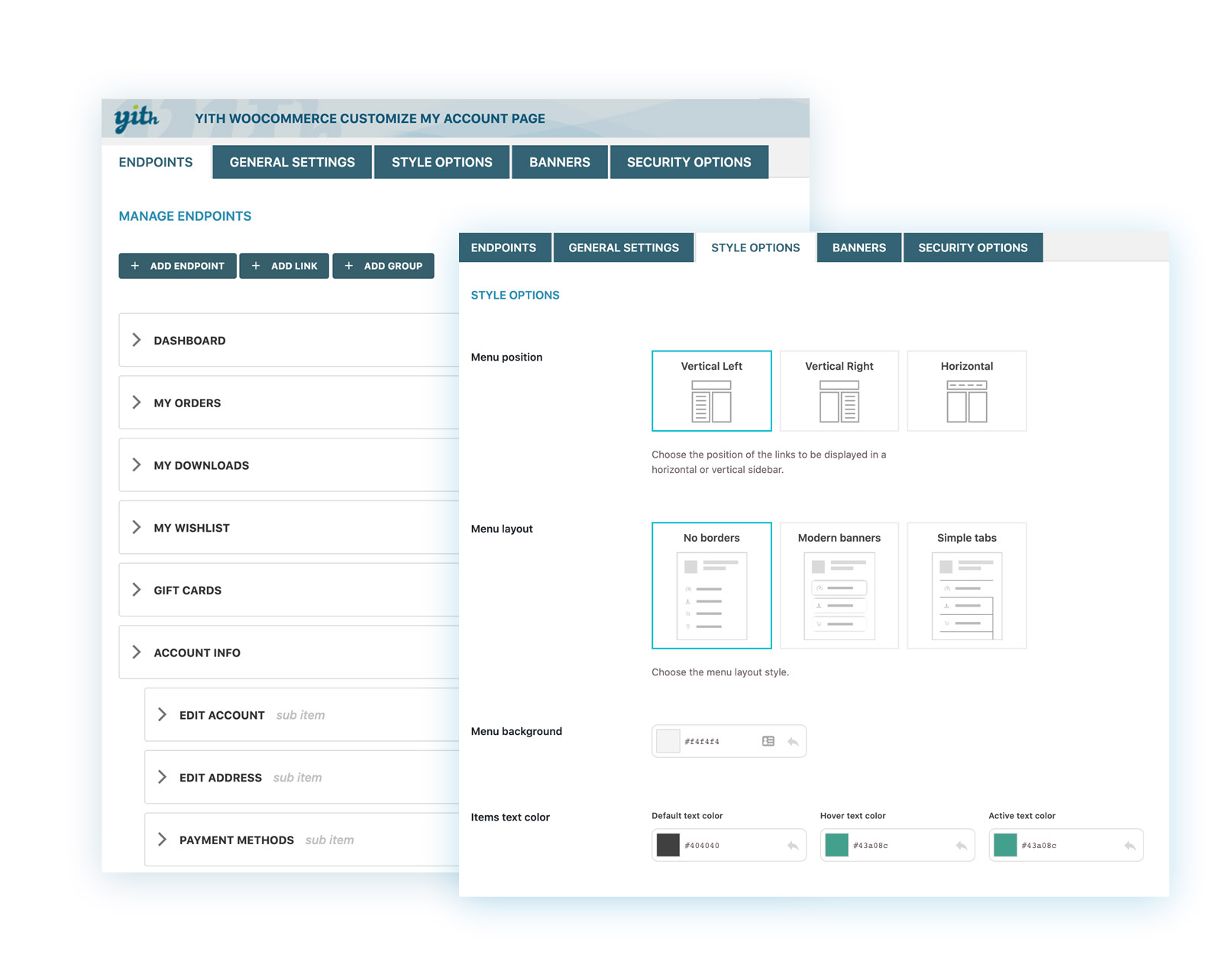Expand the Edit Address sub item

point(162,777)
